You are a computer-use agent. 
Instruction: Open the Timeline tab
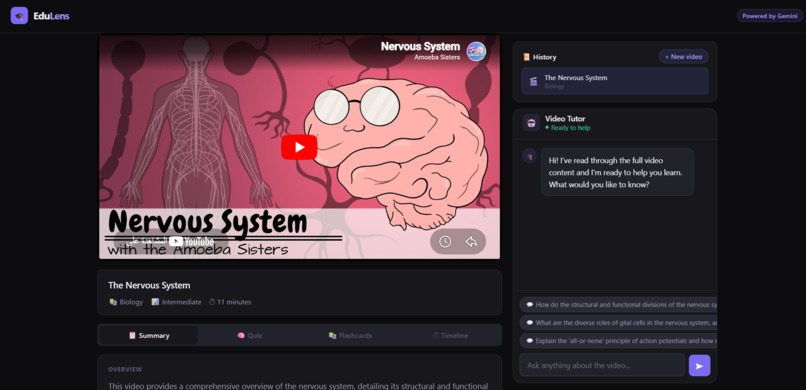(450, 336)
